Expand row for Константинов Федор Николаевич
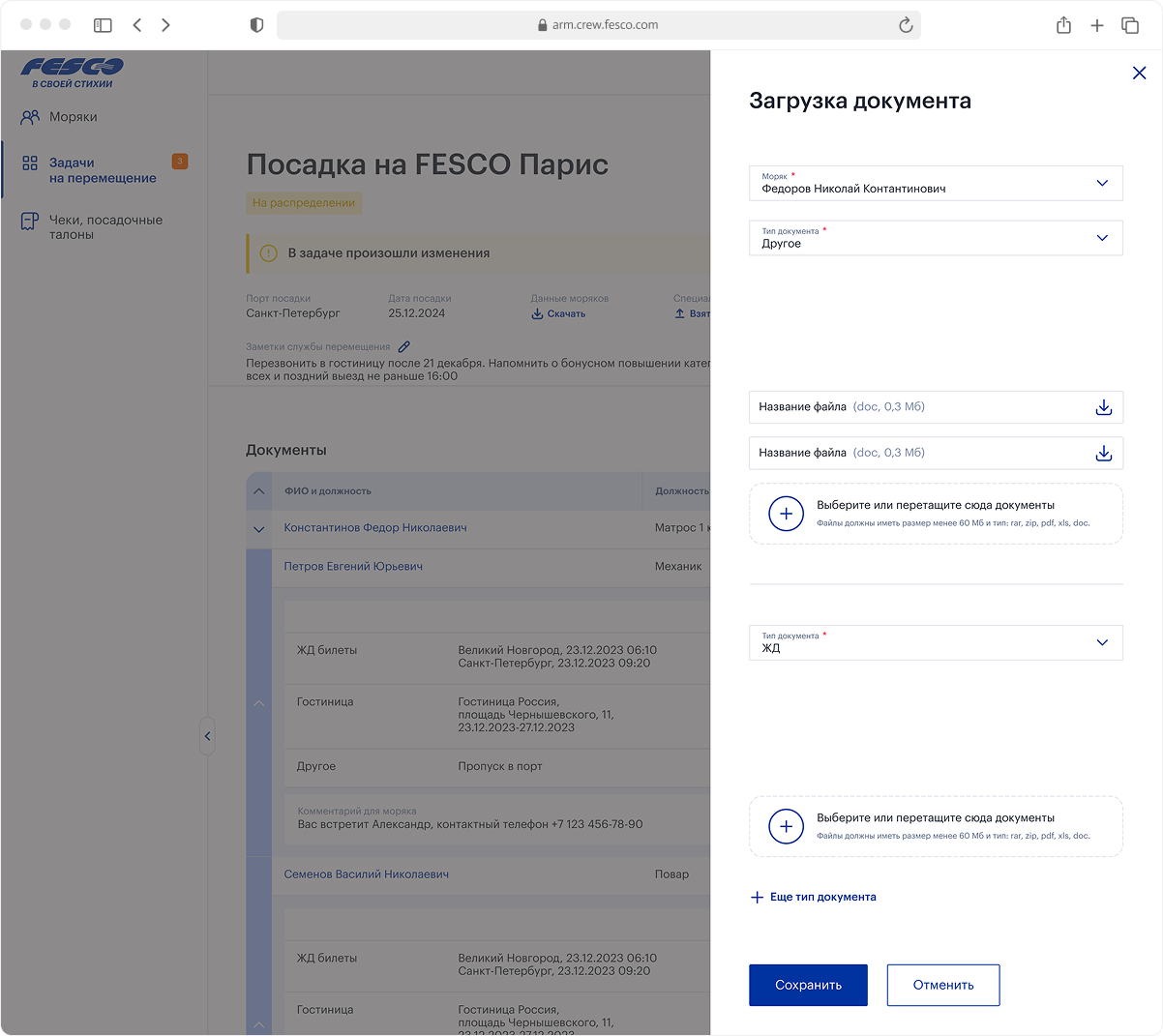1163x1036 pixels. click(258, 529)
